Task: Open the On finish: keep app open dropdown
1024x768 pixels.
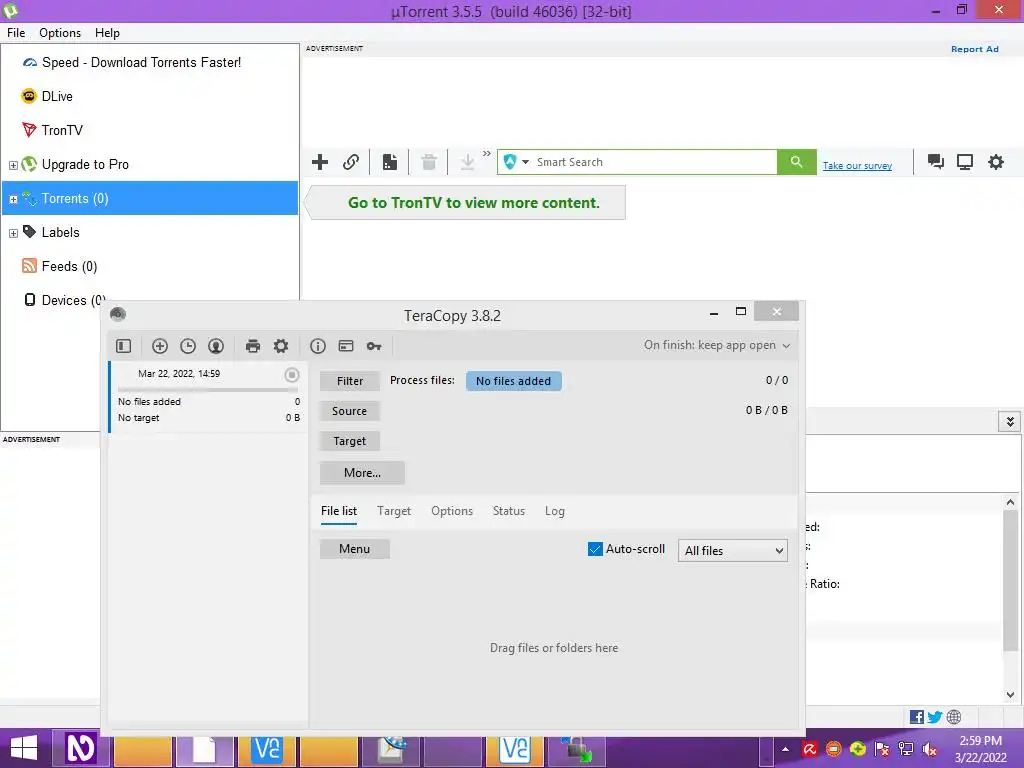Action: pos(716,345)
